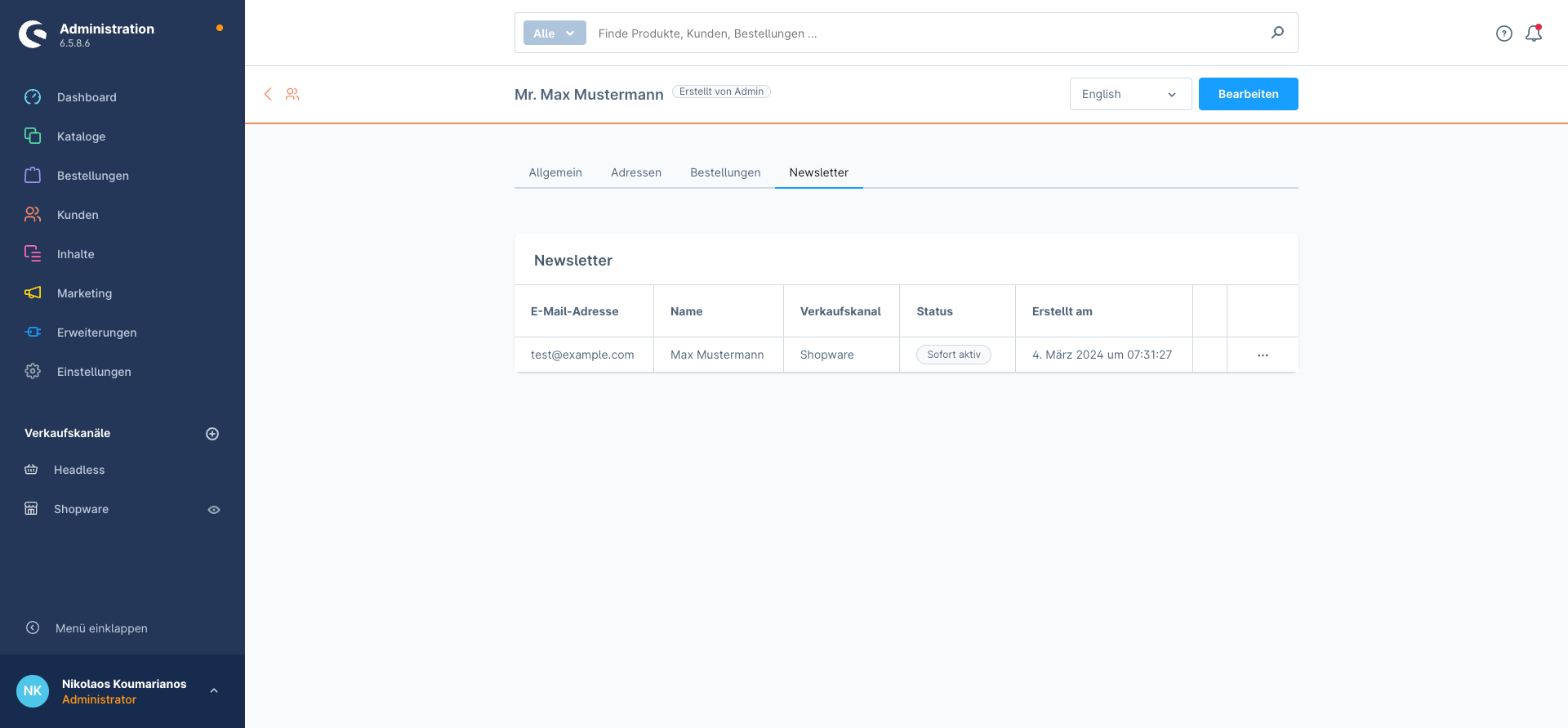Image resolution: width=1568 pixels, height=728 pixels.
Task: Open the Headless sales channel
Action: click(x=79, y=470)
